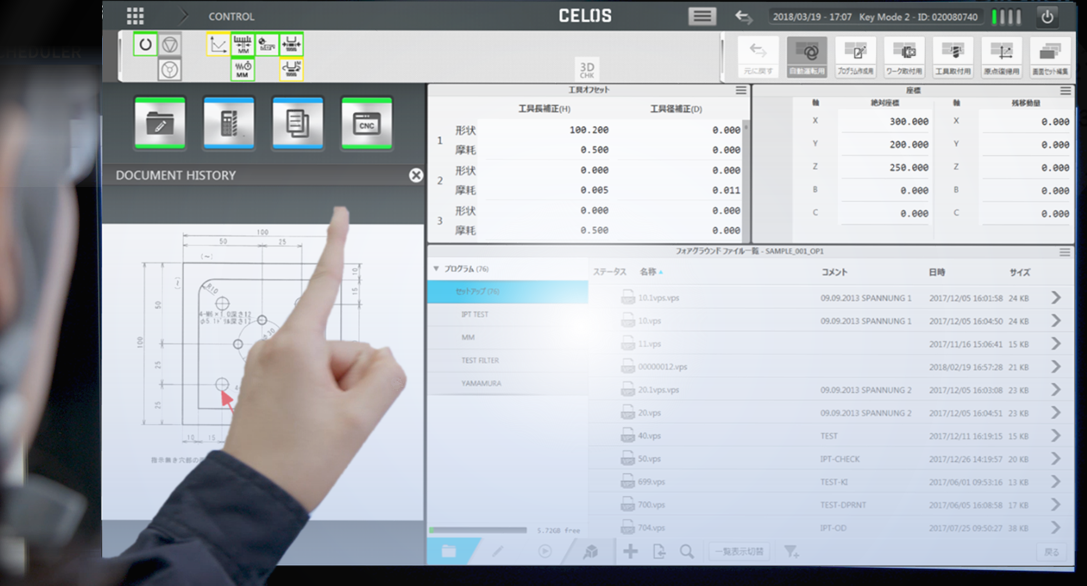
Task: Select the yellow clamp rotation status icon
Action: pyautogui.click(x=291, y=69)
